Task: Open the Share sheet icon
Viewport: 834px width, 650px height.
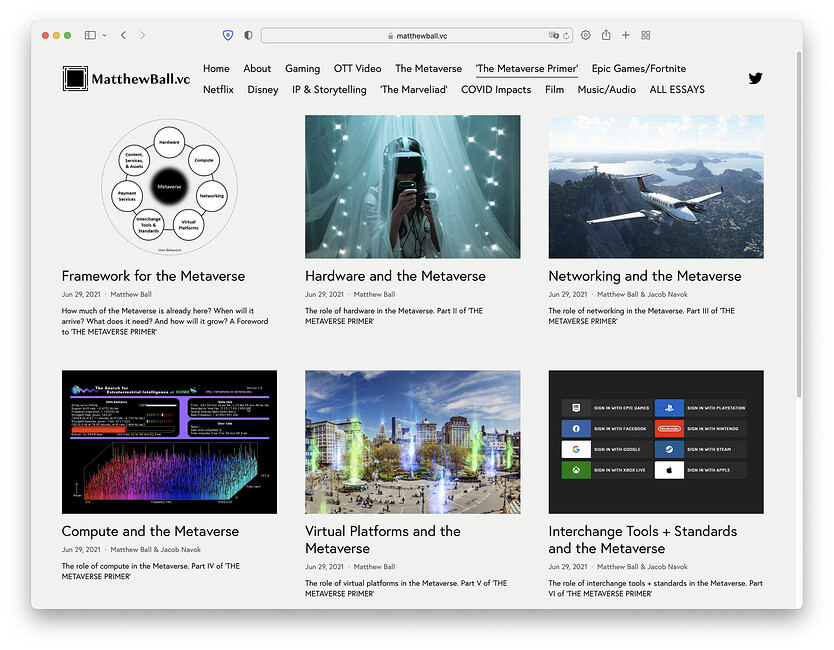Action: click(606, 35)
